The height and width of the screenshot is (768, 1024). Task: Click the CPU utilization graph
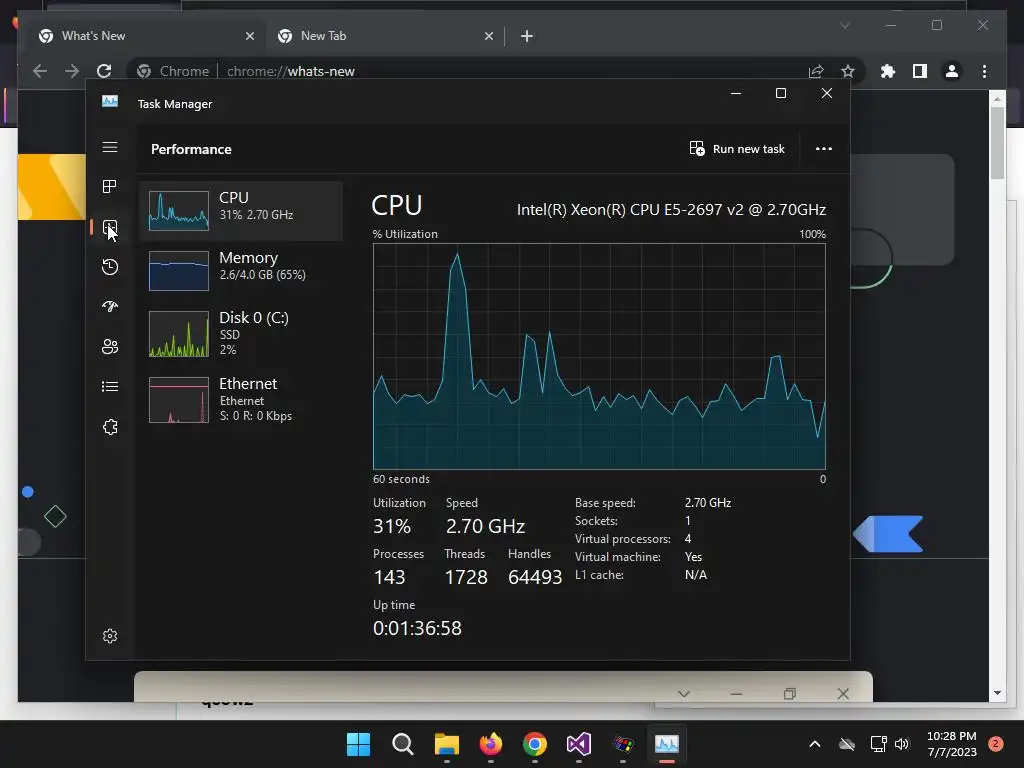point(599,357)
